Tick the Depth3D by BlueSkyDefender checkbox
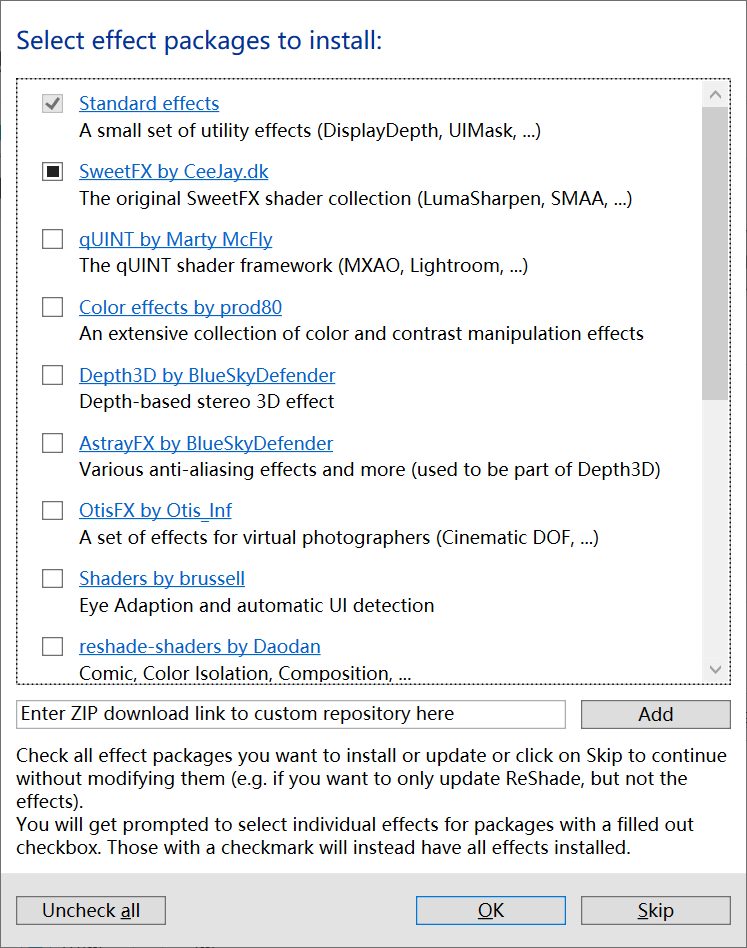The height and width of the screenshot is (948, 747). [x=52, y=376]
